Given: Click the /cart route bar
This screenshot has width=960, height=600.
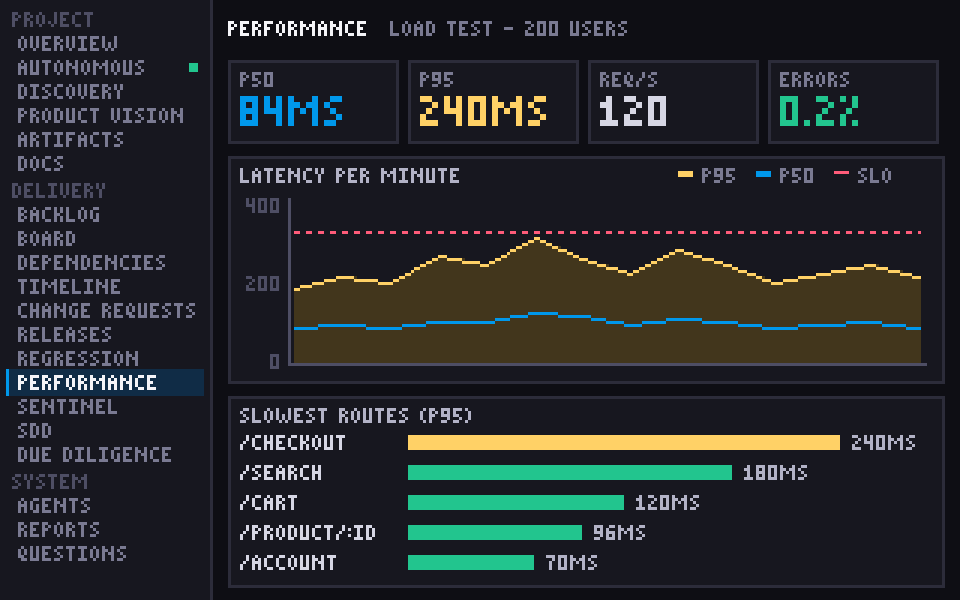Looking at the screenshot, I should pyautogui.click(x=516, y=503).
